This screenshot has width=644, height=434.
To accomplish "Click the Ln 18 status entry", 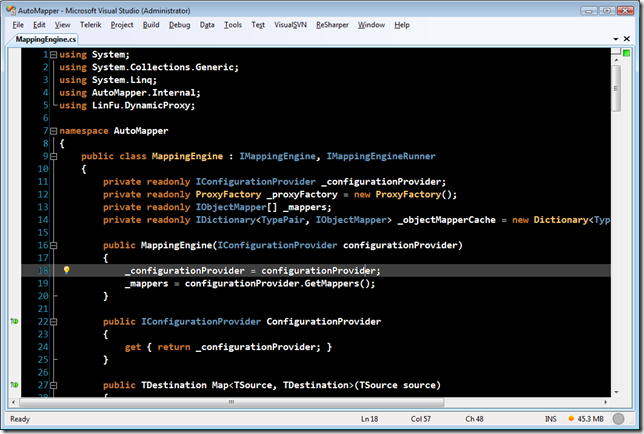I will (x=369, y=419).
